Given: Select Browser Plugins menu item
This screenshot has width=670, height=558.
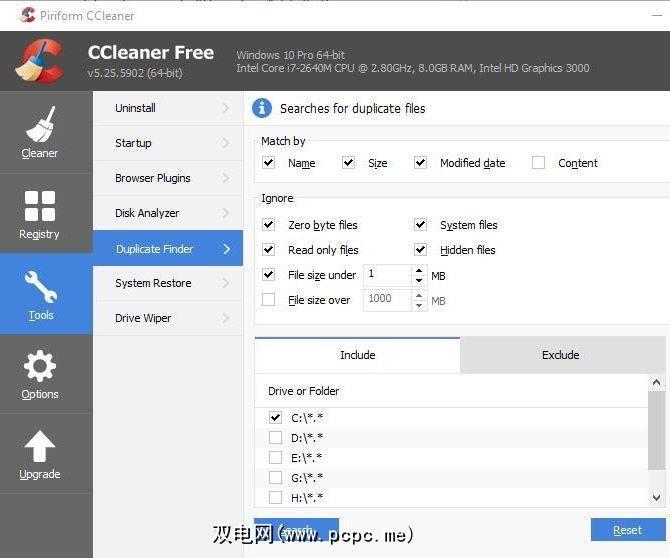Looking at the screenshot, I should pyautogui.click(x=168, y=178).
